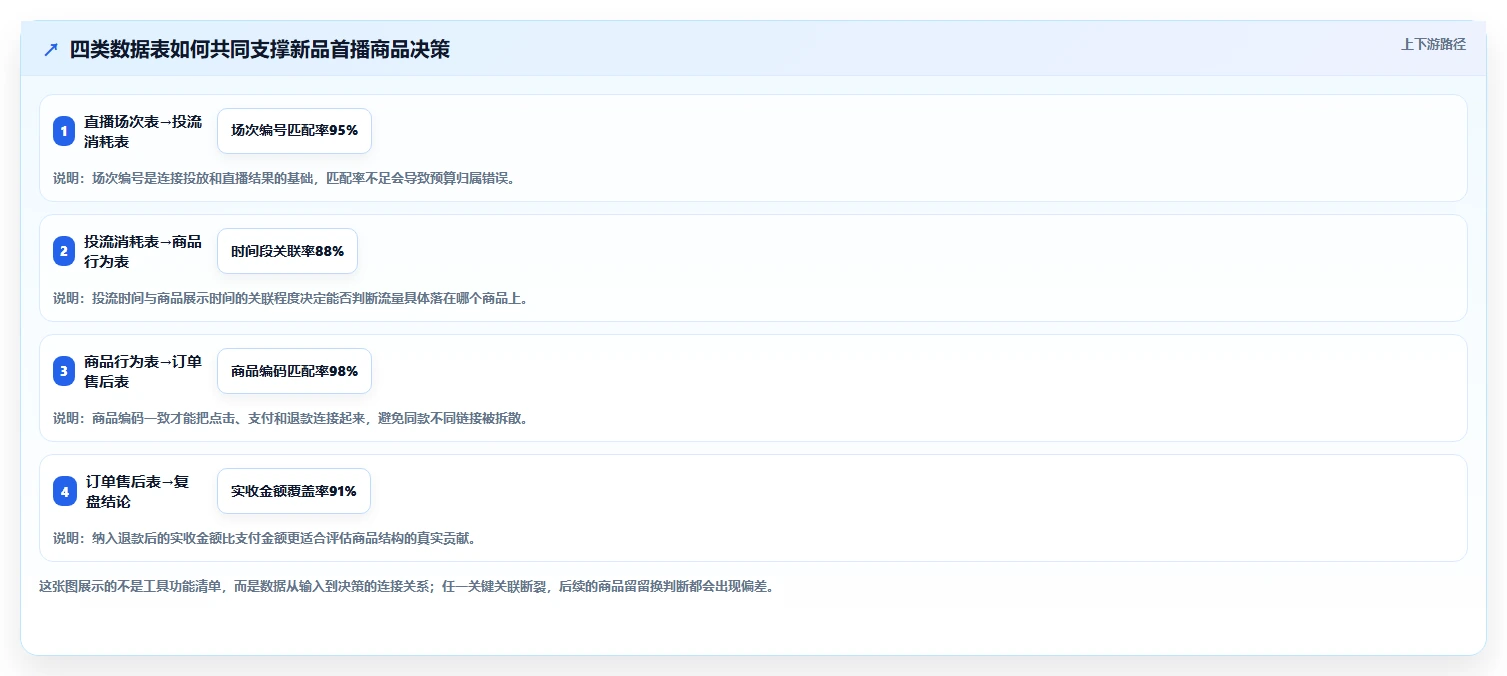This screenshot has width=1507, height=676.
Task: Click the description about 场次编号 and 预算归属错误
Action: point(284,178)
